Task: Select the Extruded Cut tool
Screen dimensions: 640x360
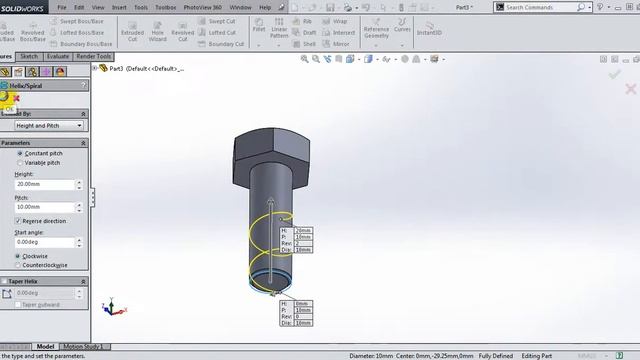Action: (x=132, y=32)
